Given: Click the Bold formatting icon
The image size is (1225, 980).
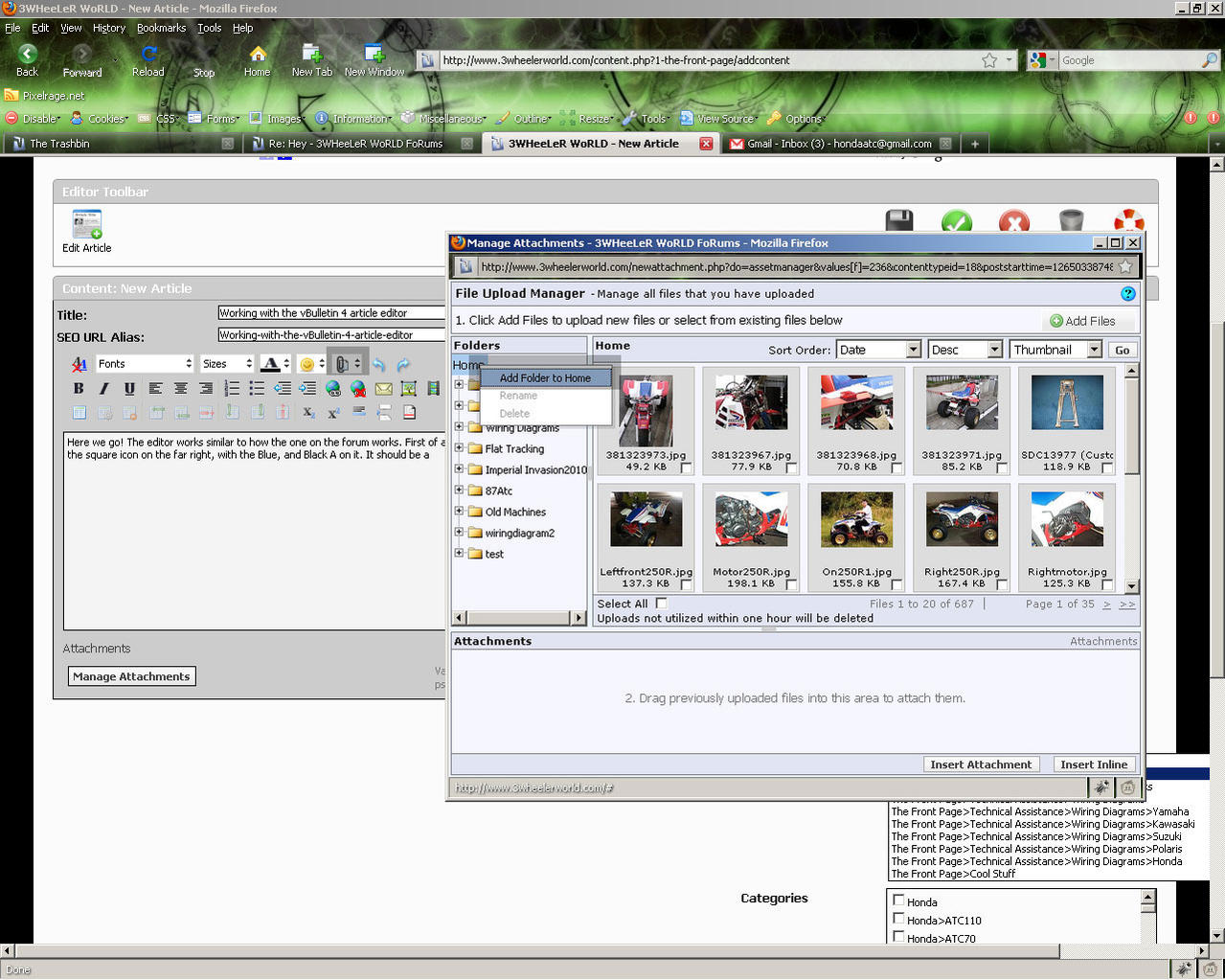Looking at the screenshot, I should pyautogui.click(x=79, y=388).
